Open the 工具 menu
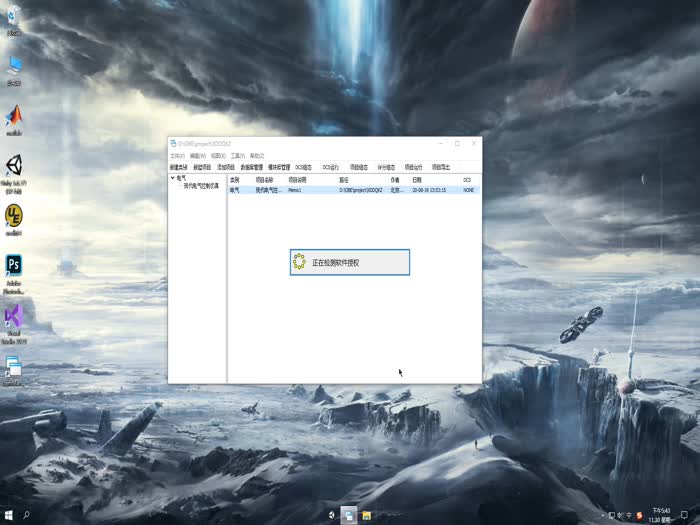Viewport: 700px width, 525px height. 237,156
